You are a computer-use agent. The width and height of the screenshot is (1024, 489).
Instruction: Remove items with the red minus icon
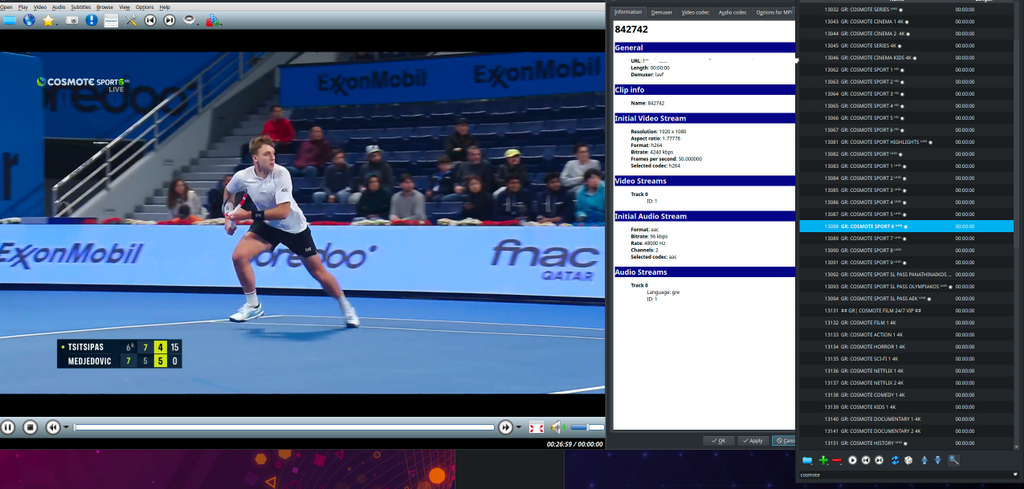click(x=837, y=460)
